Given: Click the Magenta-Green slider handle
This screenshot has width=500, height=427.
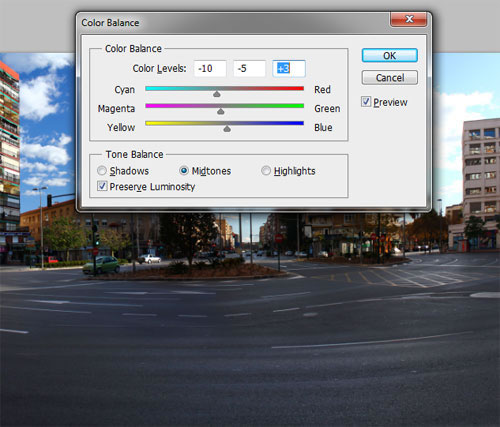Looking at the screenshot, I should (x=221, y=111).
